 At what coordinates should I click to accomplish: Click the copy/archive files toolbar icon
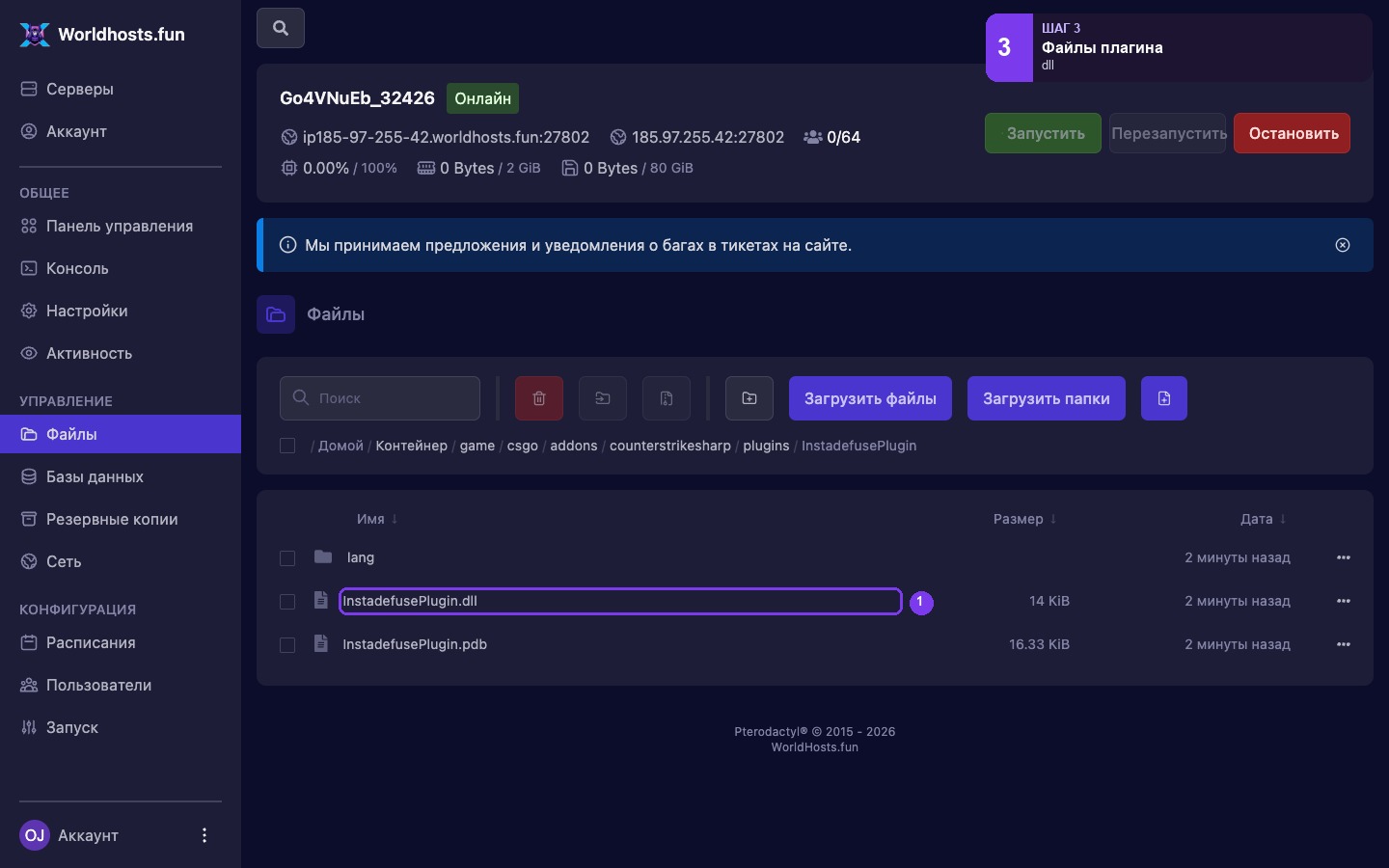[x=667, y=398]
